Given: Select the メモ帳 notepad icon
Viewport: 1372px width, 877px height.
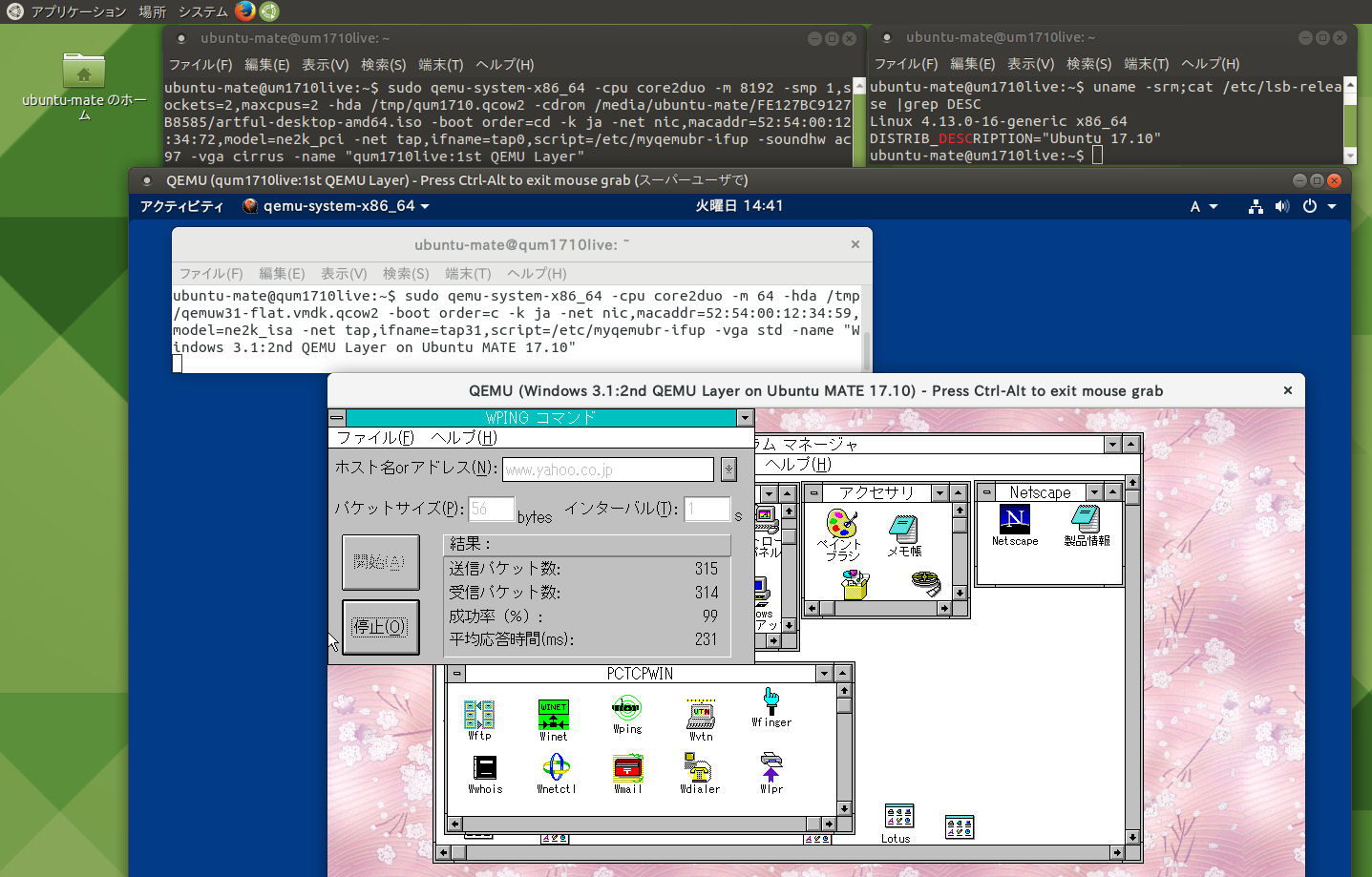Looking at the screenshot, I should pos(904,535).
